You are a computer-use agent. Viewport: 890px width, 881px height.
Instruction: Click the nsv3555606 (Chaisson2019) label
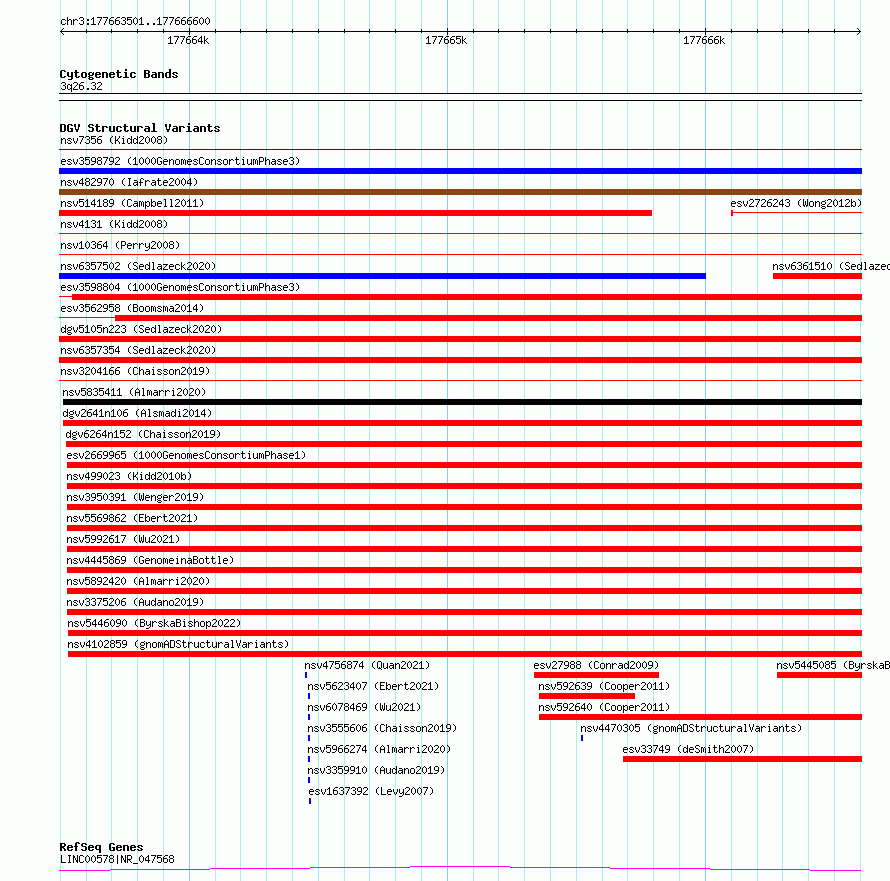(382, 728)
